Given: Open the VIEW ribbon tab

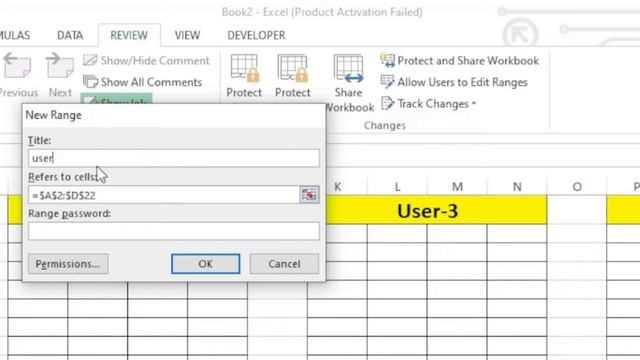Looking at the screenshot, I should coord(187,36).
